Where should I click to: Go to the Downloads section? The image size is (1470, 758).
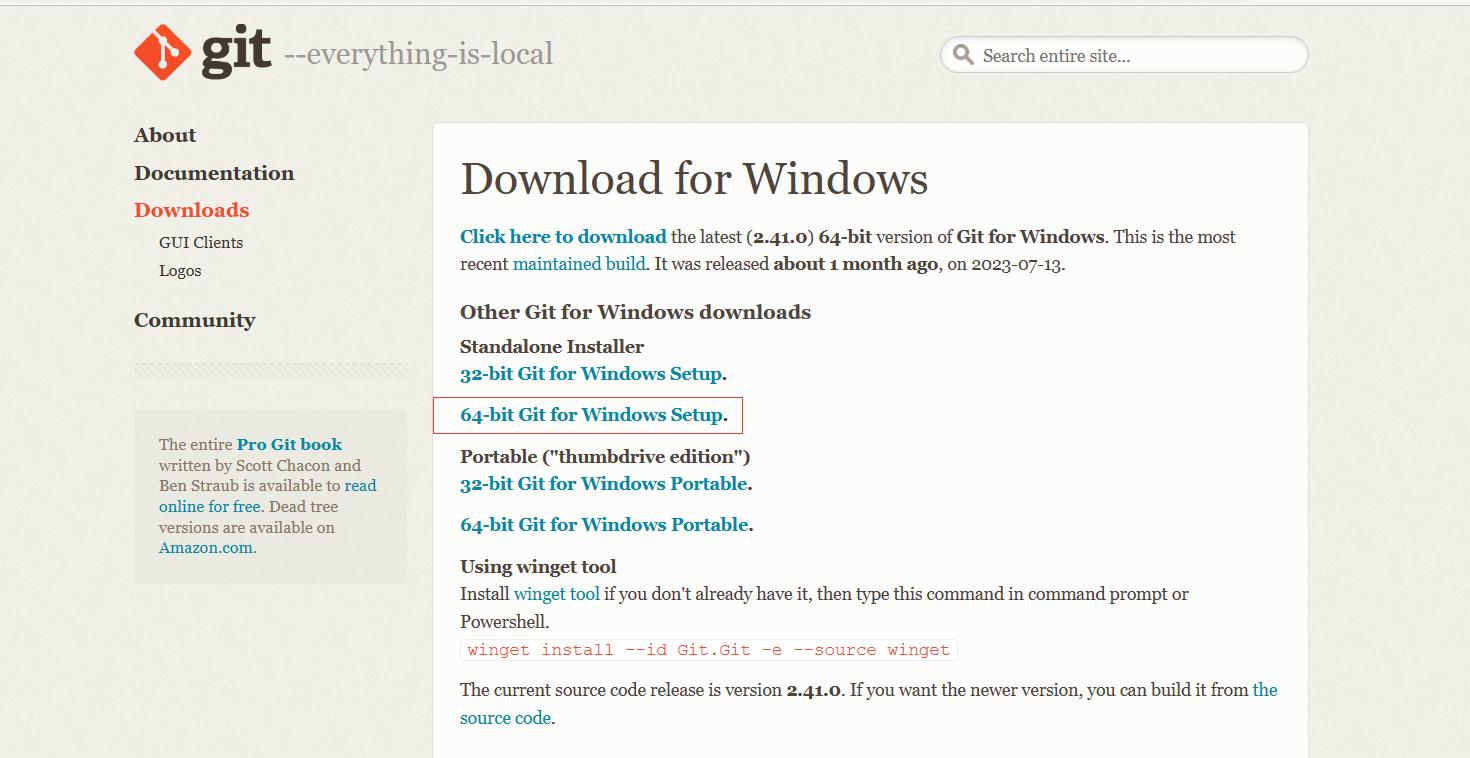coord(192,210)
